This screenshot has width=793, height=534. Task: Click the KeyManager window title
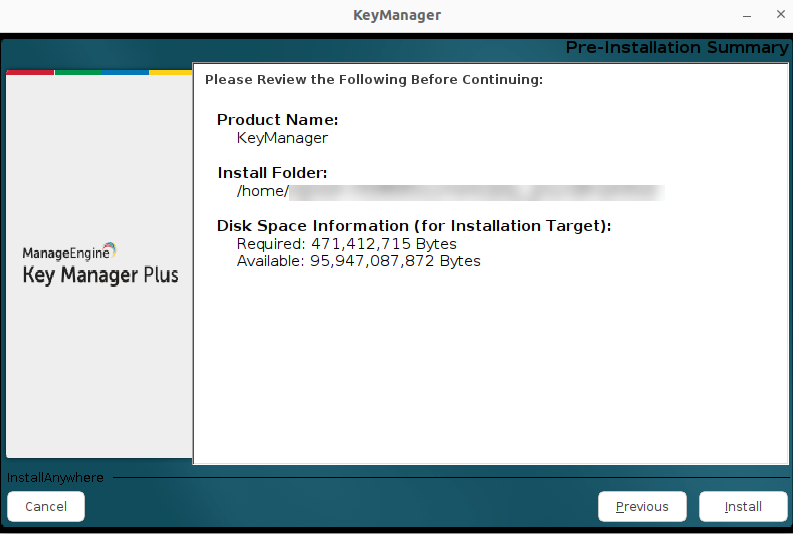(397, 15)
